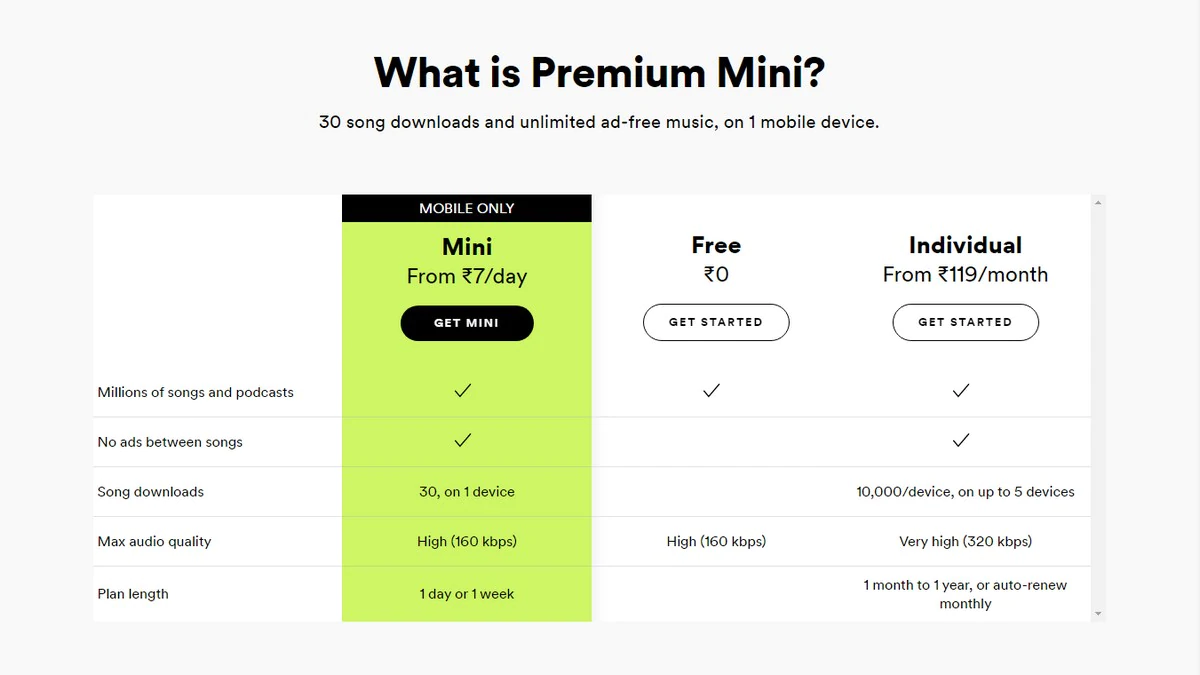Select the Free plan heading
This screenshot has width=1200, height=675.
(716, 245)
